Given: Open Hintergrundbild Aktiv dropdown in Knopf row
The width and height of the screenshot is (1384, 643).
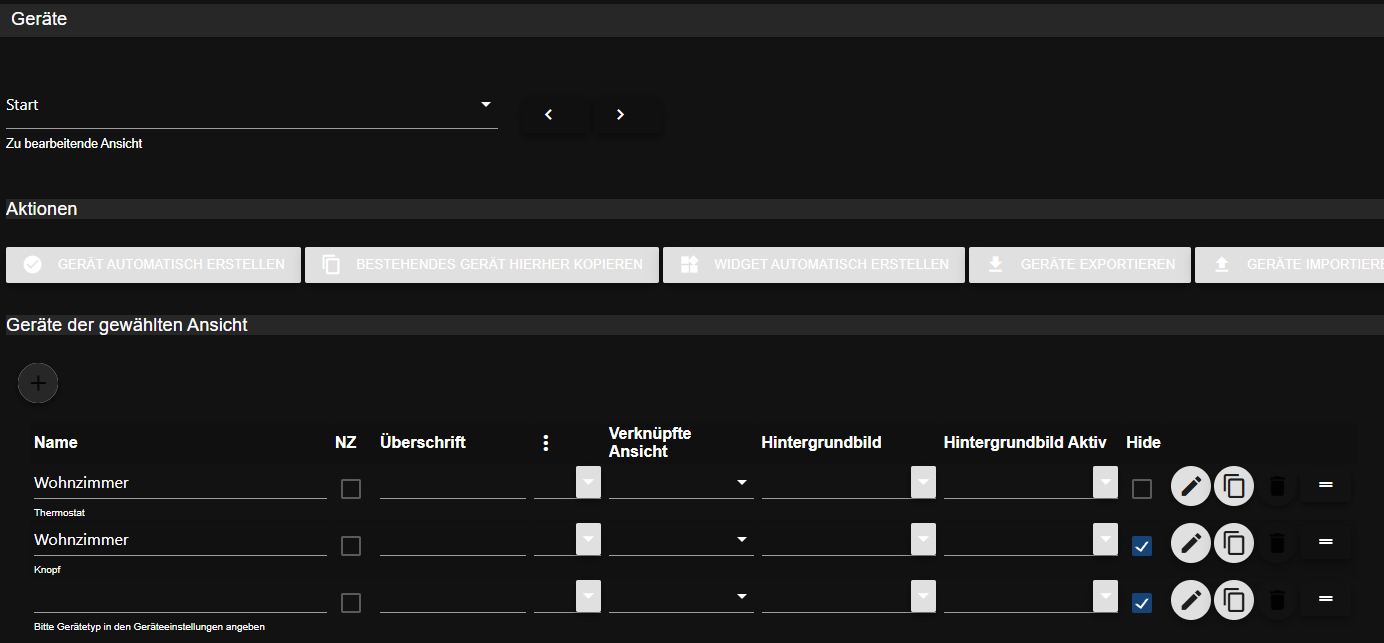Looking at the screenshot, I should 1105,539.
